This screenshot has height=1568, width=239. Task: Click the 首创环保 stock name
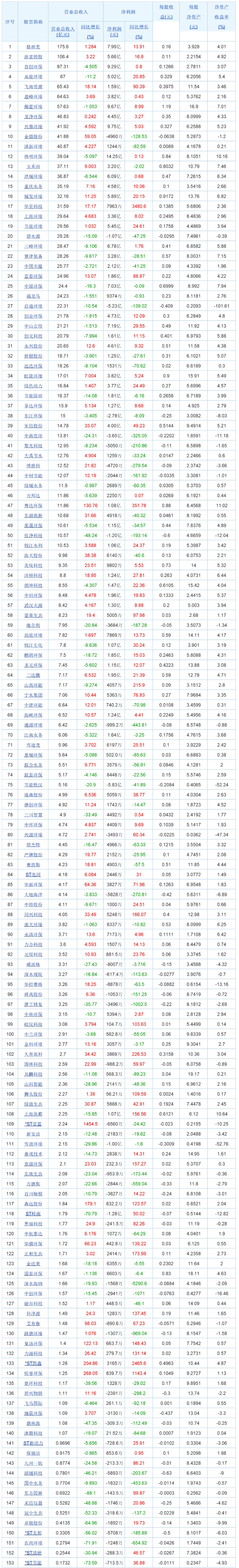tap(34, 67)
